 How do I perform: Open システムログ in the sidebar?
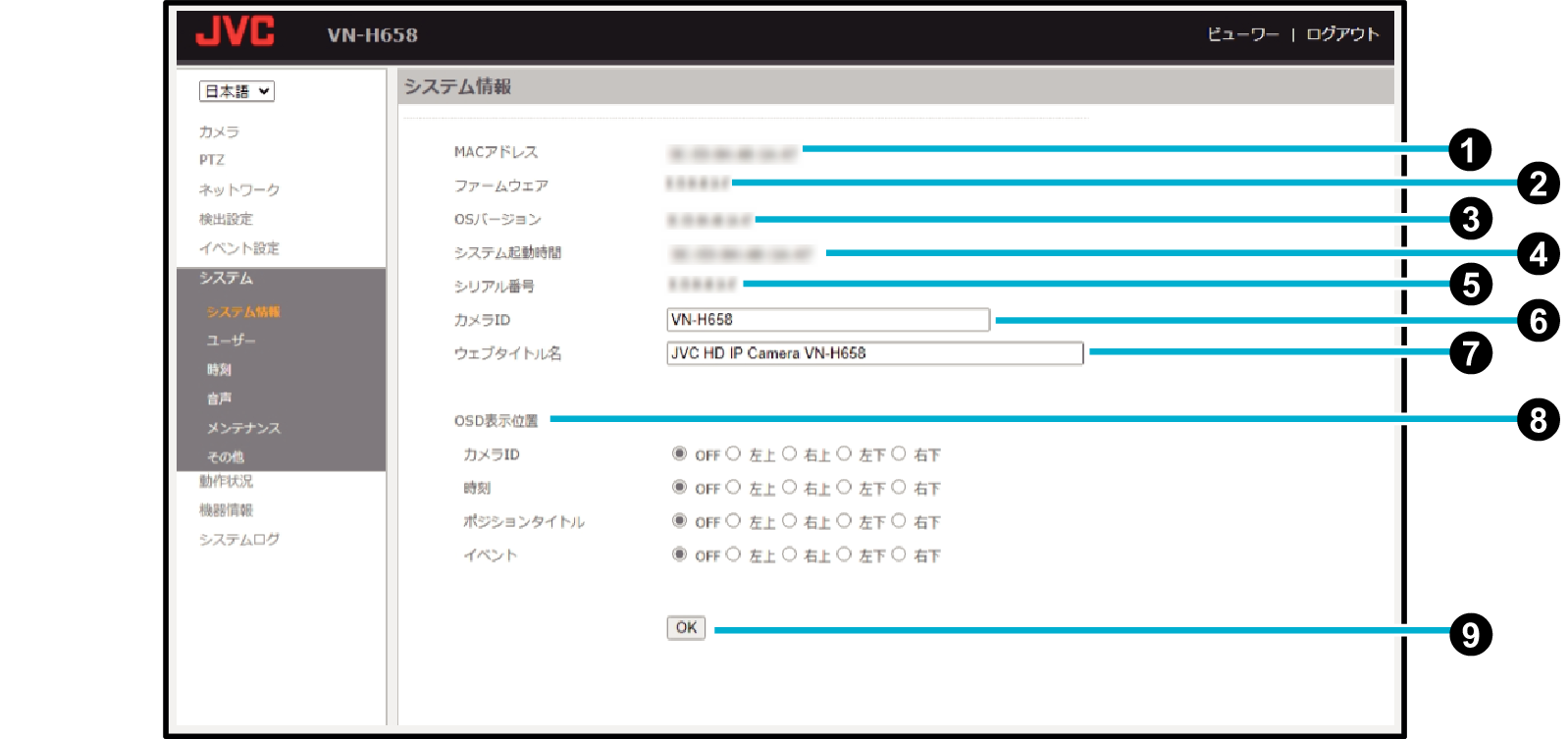(239, 540)
